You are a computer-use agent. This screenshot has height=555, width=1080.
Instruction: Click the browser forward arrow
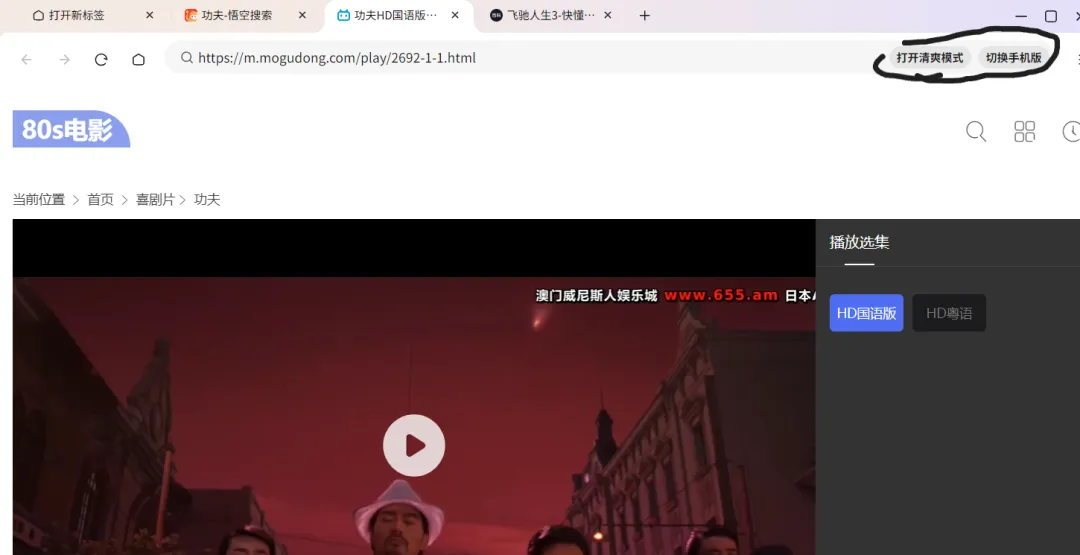[65, 59]
